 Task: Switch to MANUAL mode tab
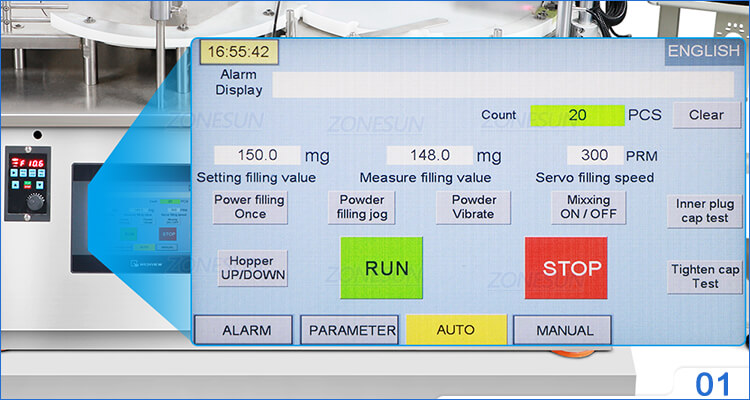click(x=565, y=329)
